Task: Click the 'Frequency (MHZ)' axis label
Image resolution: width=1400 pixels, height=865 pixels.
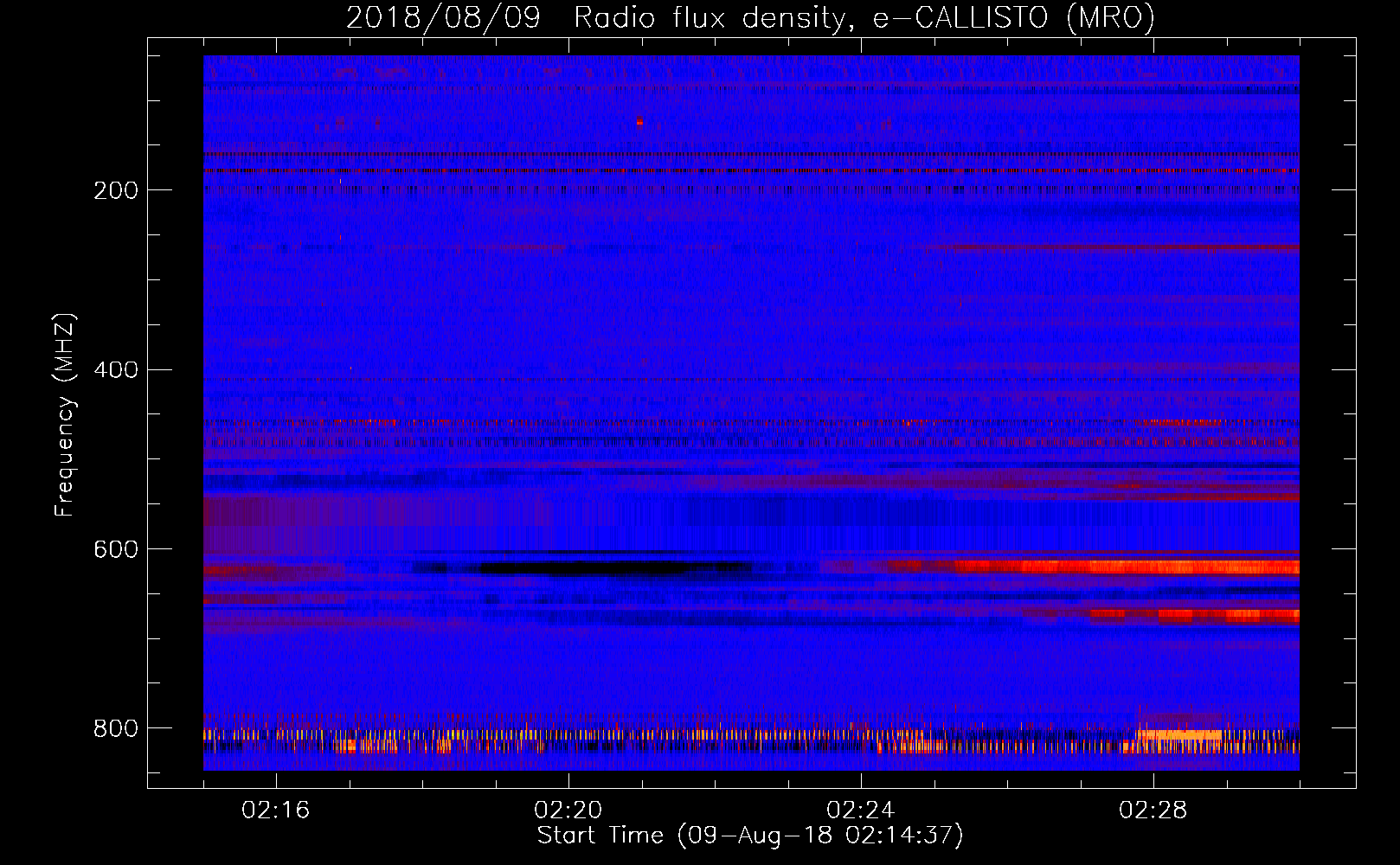Action: point(64,415)
